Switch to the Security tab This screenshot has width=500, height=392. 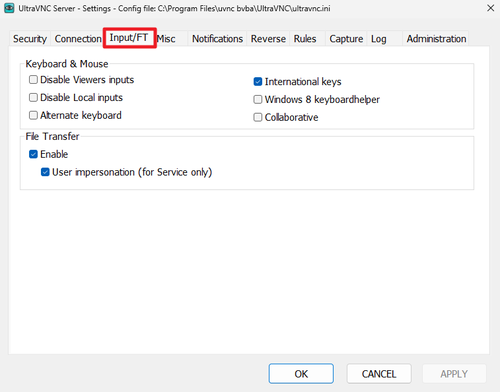(30, 39)
